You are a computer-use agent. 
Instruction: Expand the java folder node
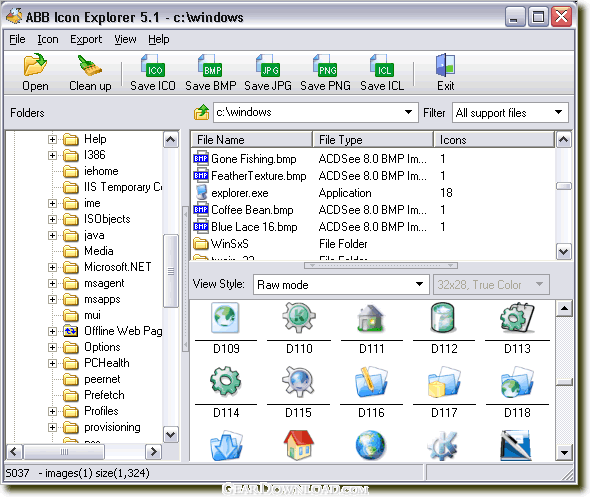click(x=52, y=236)
